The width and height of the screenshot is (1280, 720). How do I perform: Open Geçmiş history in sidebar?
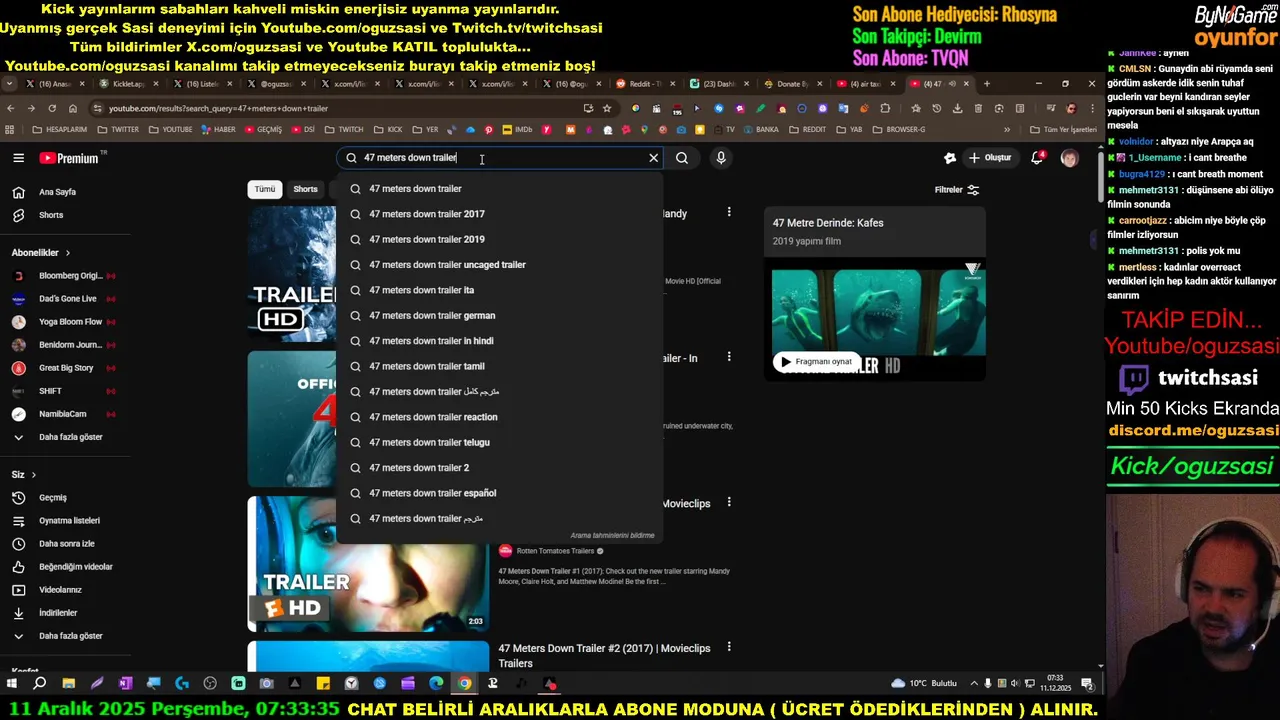(65, 498)
